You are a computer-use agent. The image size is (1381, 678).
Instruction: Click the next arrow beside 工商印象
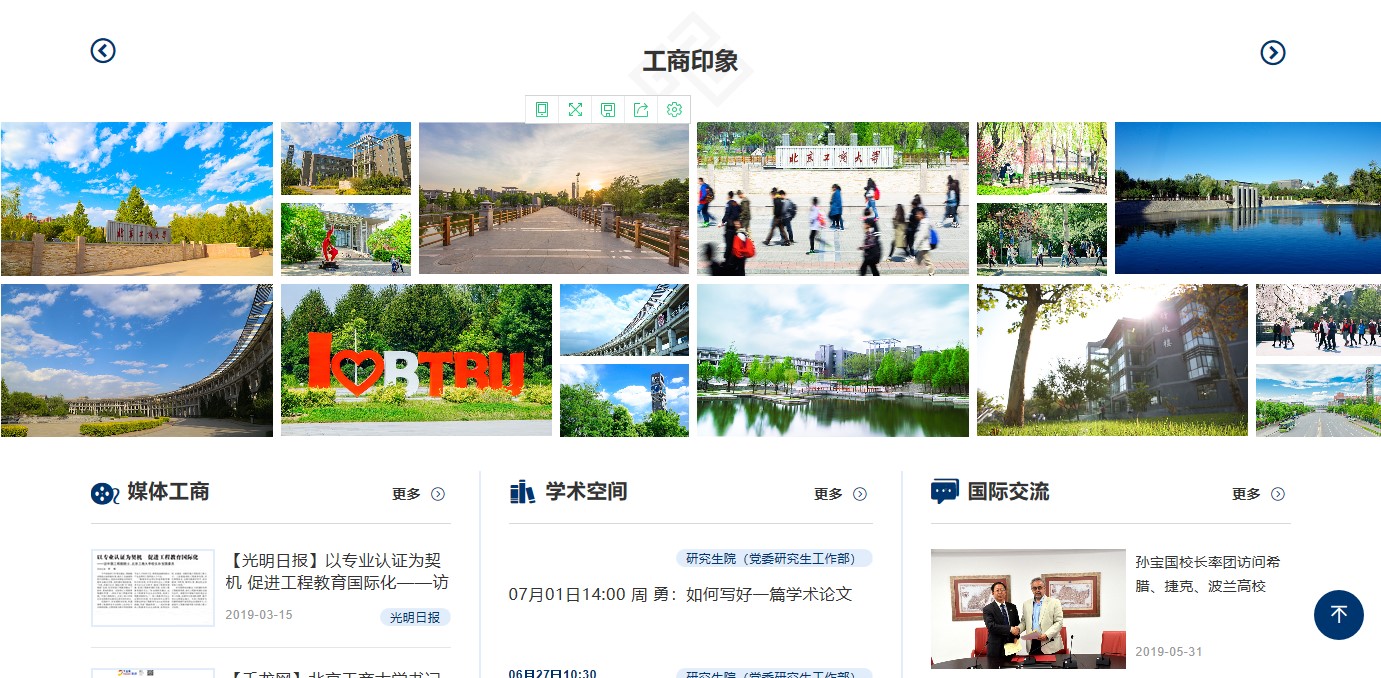[x=1272, y=53]
